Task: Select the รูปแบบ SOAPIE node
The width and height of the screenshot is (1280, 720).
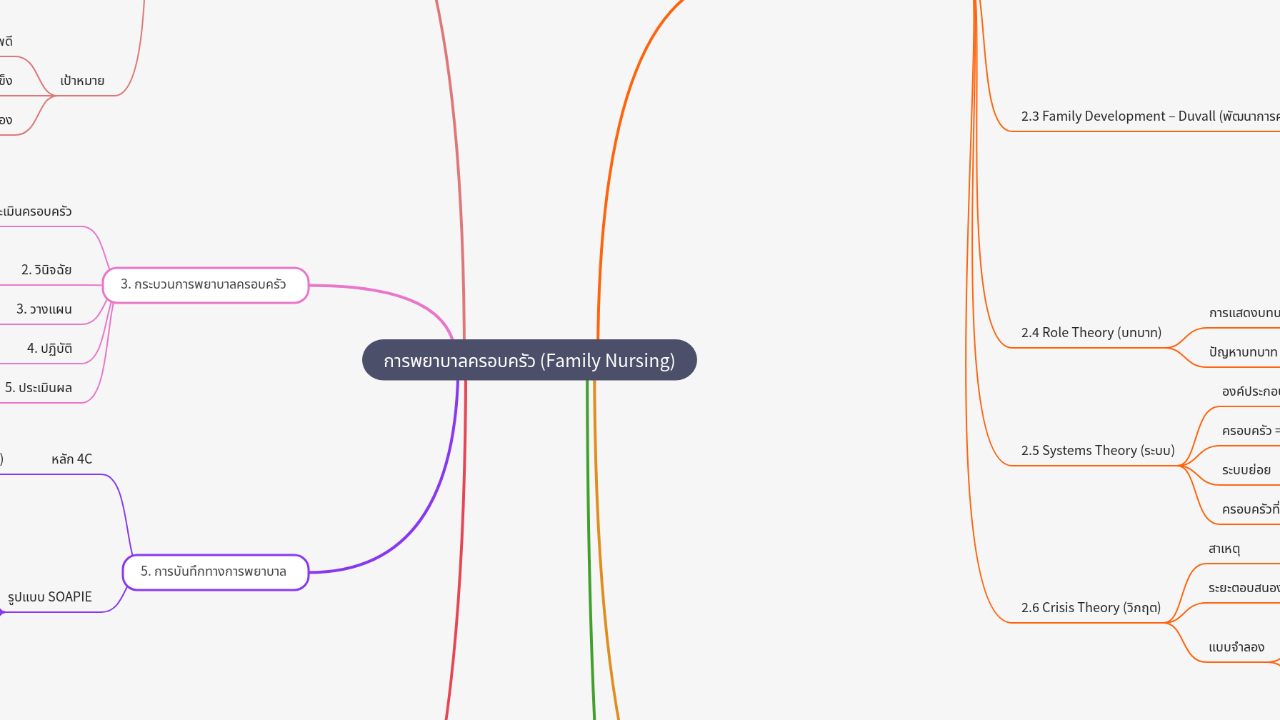Action: pyautogui.click(x=50, y=597)
